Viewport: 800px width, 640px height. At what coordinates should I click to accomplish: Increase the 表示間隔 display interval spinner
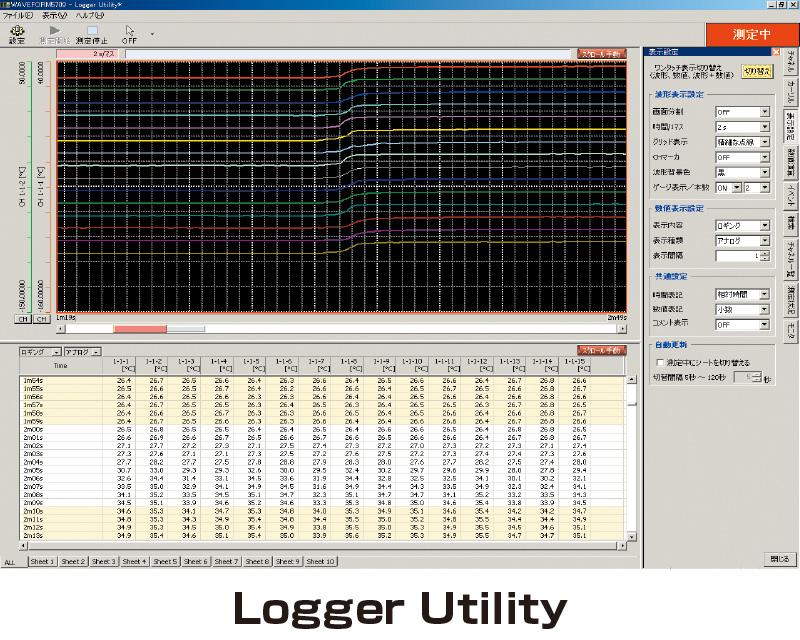(765, 251)
